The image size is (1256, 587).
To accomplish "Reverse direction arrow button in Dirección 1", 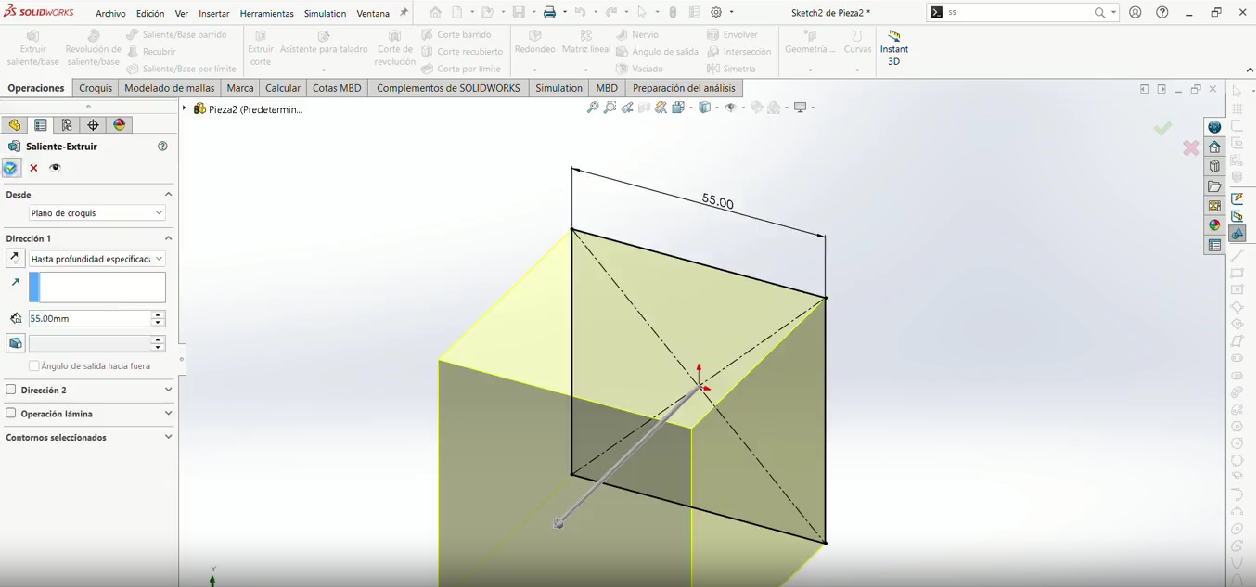I will 14,258.
